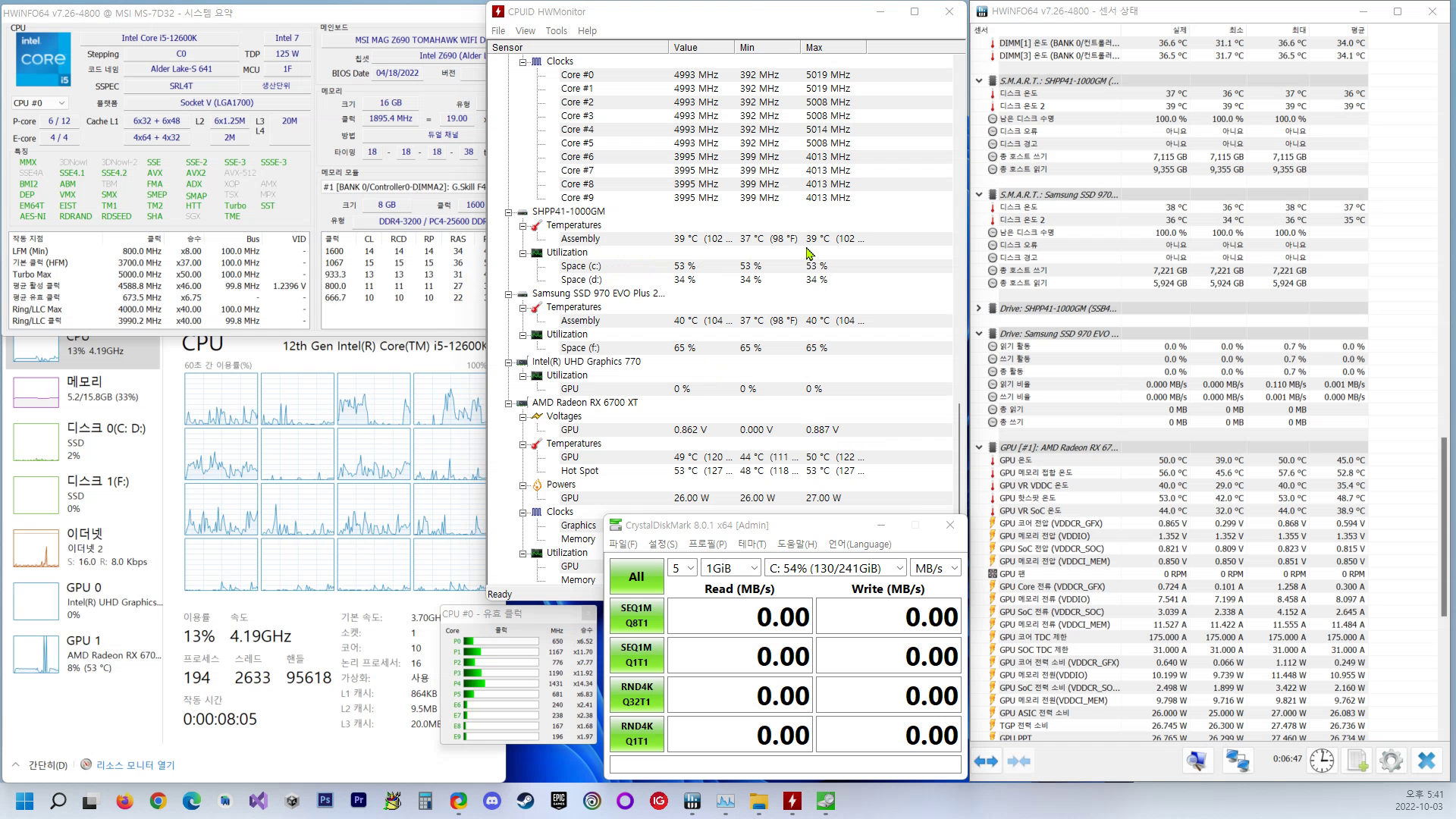Open the MB/s unit dropdown
Image resolution: width=1456 pixels, height=819 pixels.
click(936, 568)
